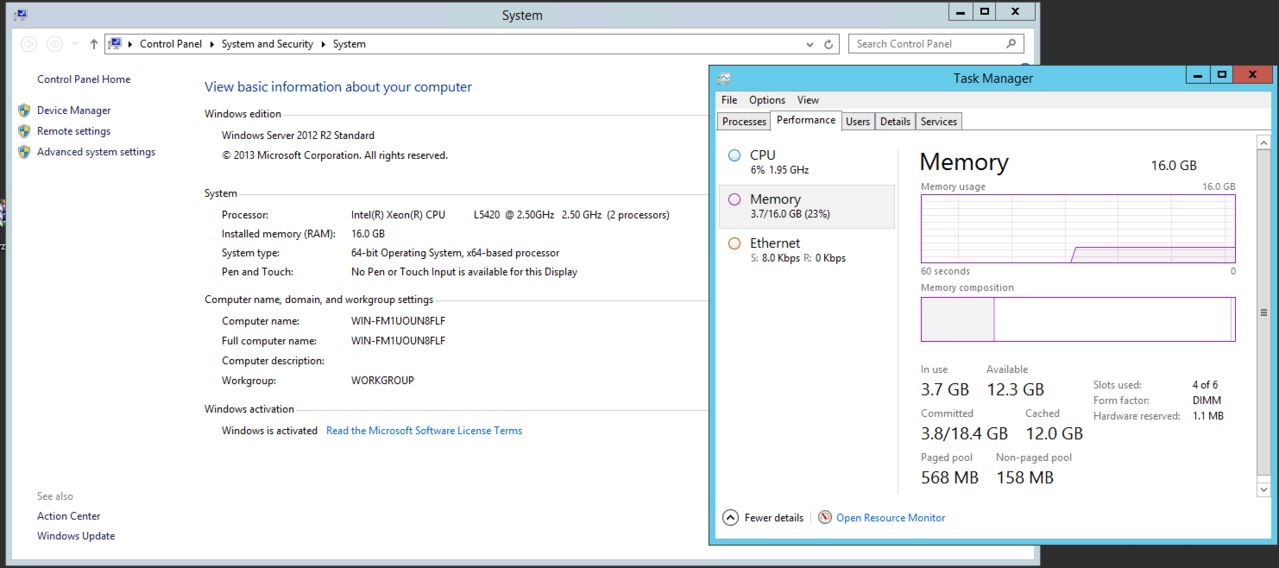Collapse with the Fewer details chevron
This screenshot has width=1279, height=568.
pos(730,518)
